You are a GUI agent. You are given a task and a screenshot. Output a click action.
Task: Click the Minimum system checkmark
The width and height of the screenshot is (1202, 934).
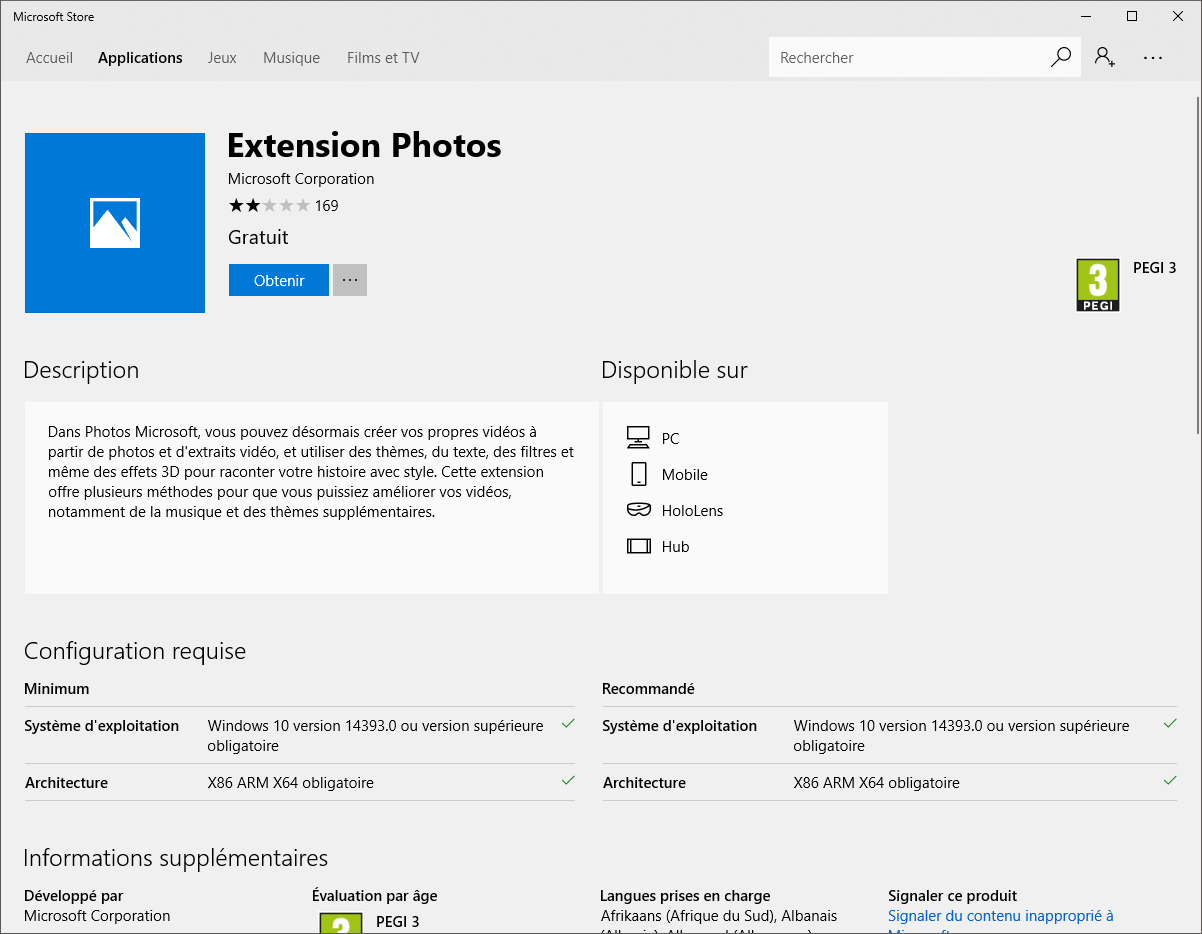tap(568, 723)
